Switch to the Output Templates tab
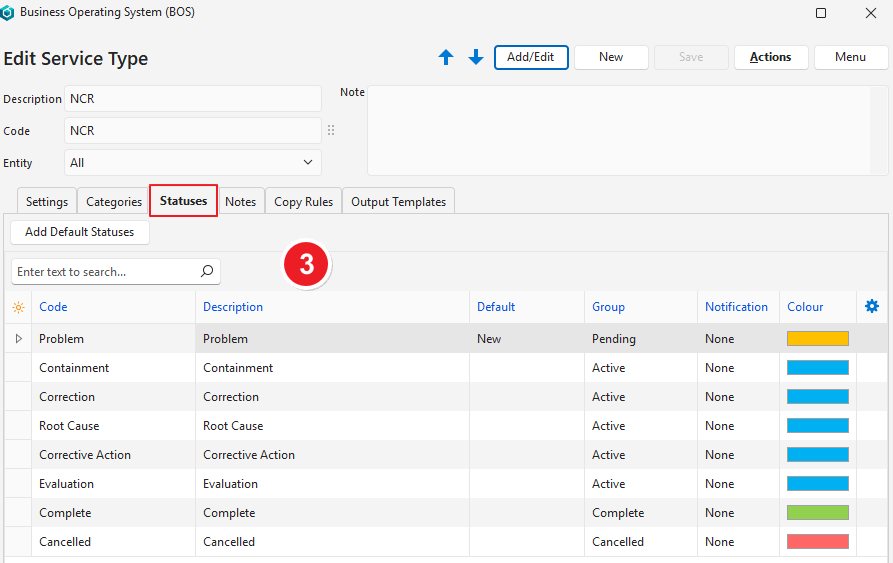Image resolution: width=893 pixels, height=563 pixels. point(398,202)
